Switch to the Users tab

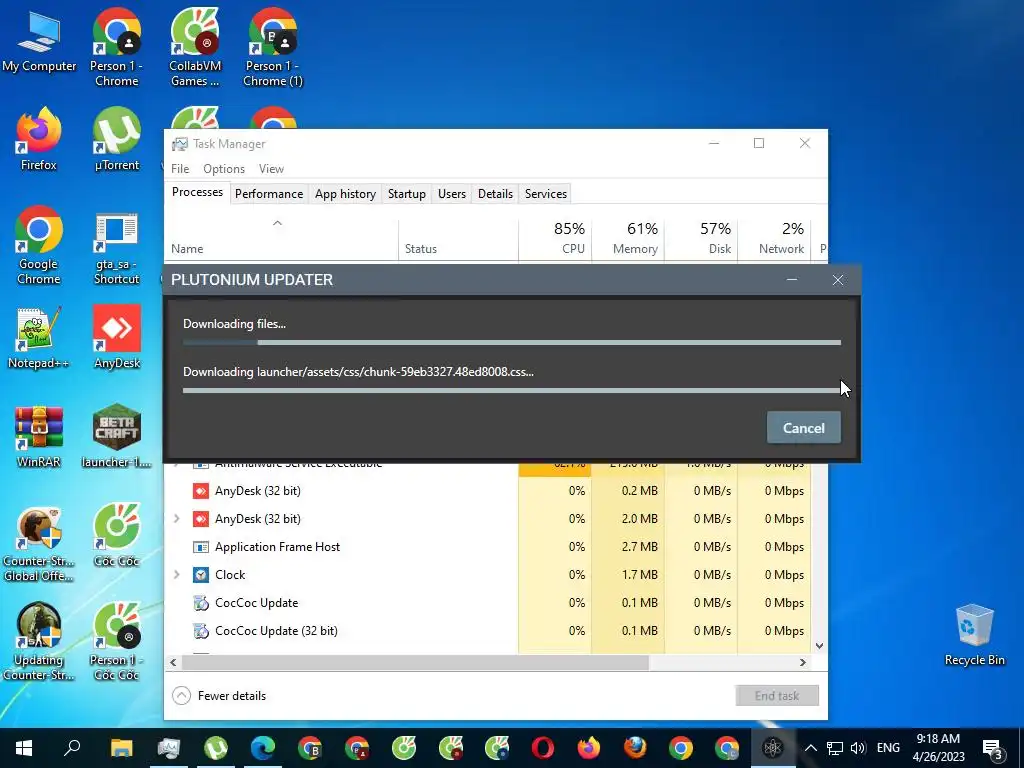[x=452, y=194]
